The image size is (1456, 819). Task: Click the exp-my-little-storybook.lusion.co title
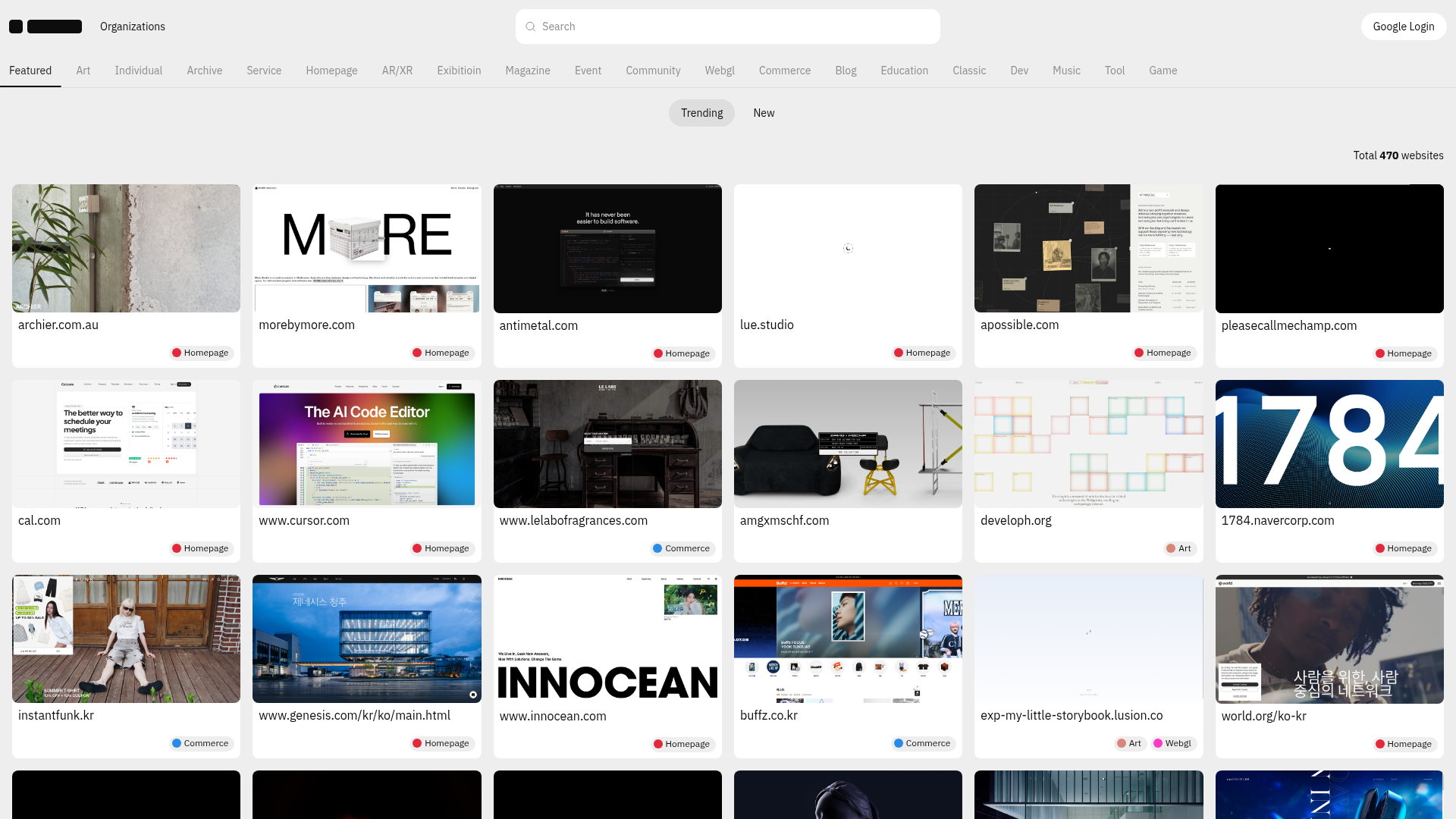point(1072,715)
